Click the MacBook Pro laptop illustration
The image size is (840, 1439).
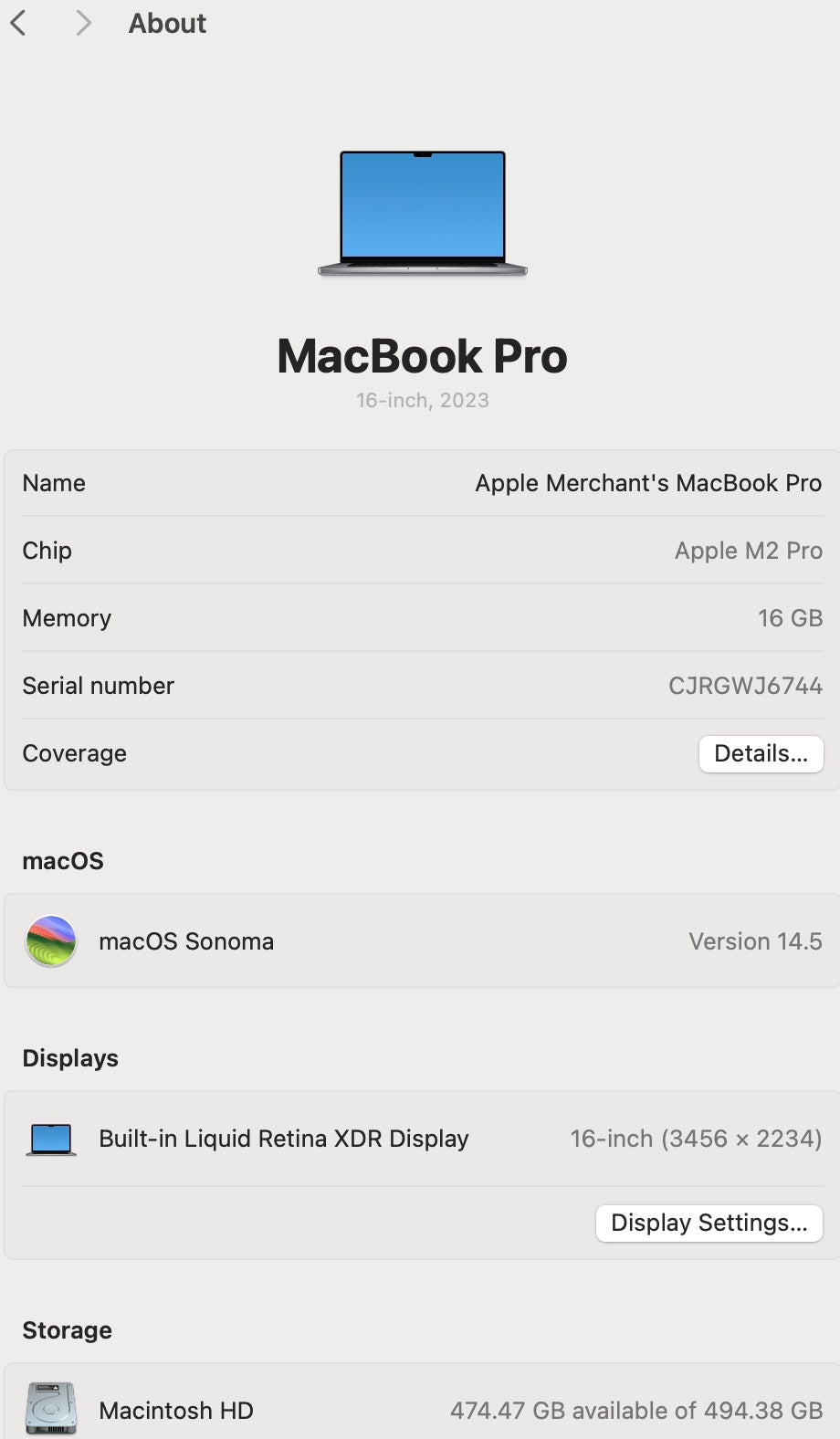coord(423,214)
